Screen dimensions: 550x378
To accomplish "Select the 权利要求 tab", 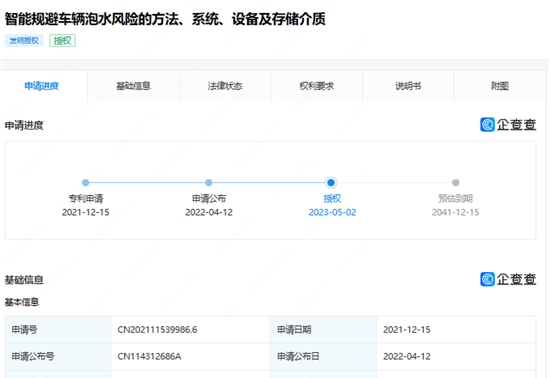I will (316, 86).
